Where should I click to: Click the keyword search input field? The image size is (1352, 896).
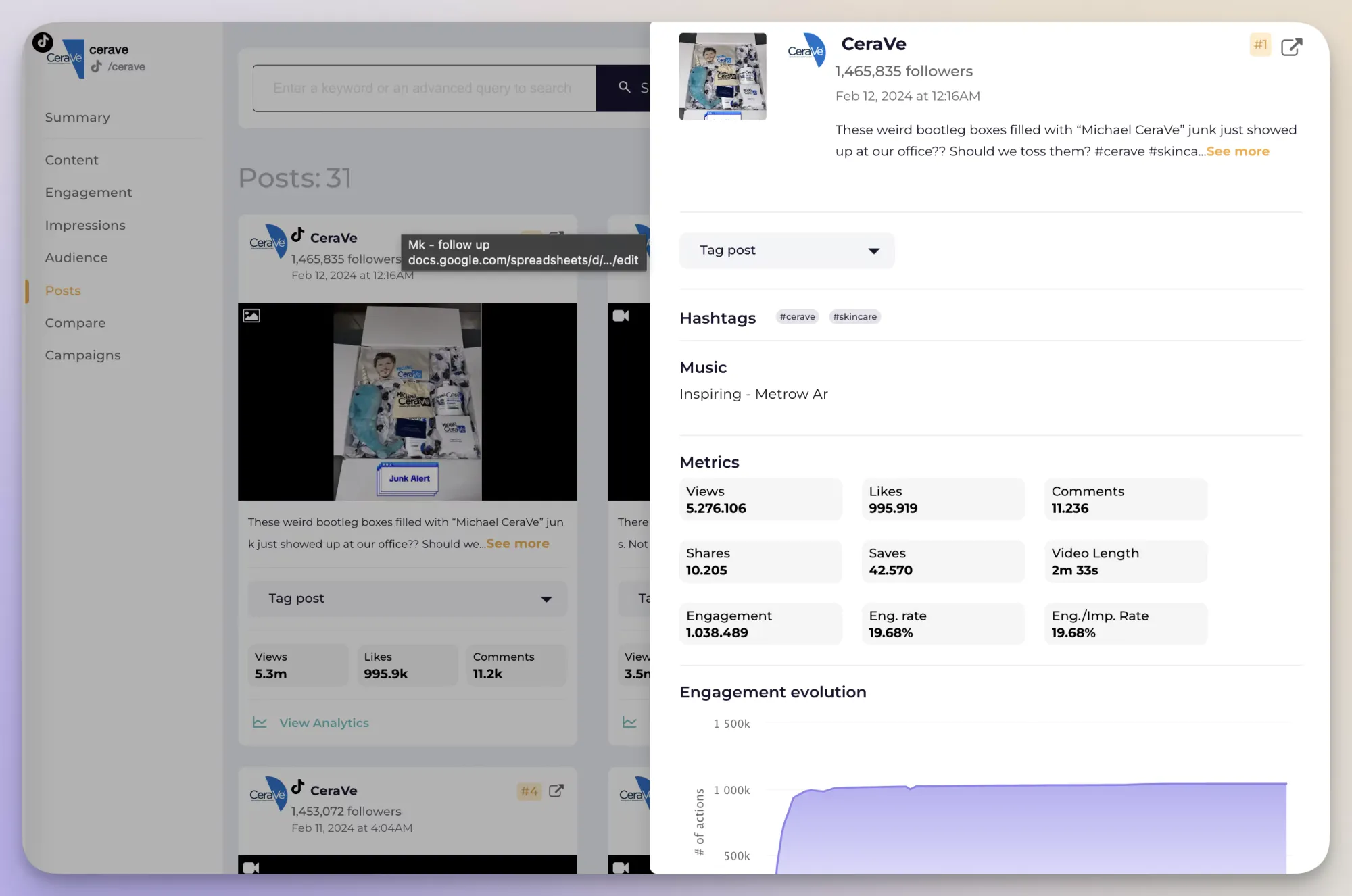[x=425, y=88]
